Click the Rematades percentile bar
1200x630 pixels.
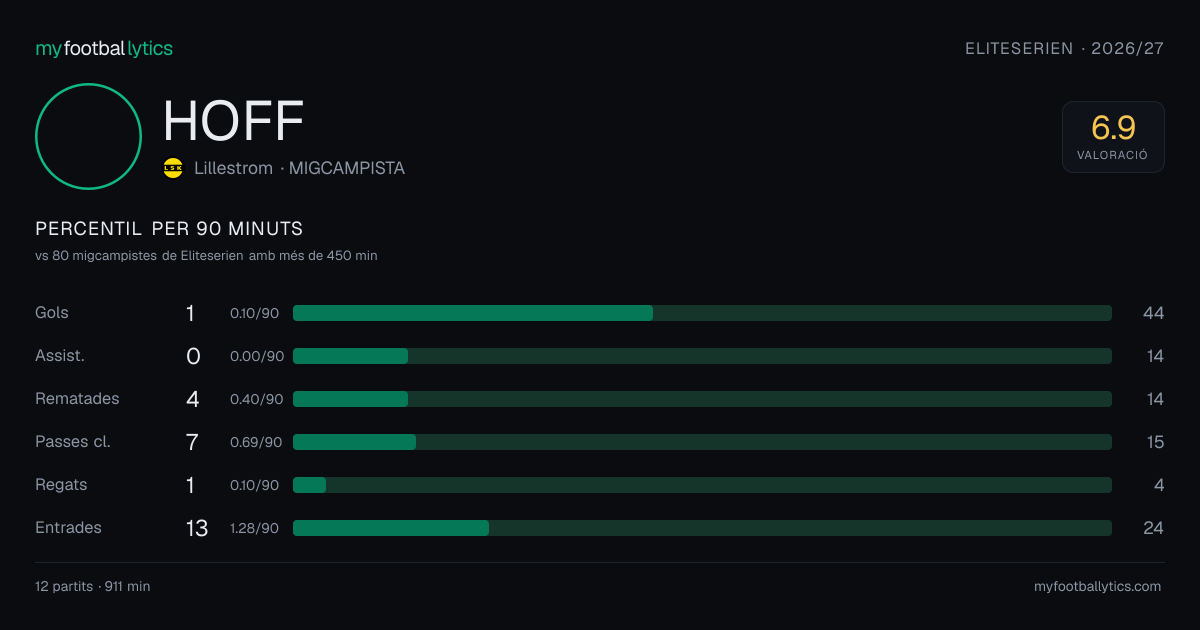click(x=702, y=399)
